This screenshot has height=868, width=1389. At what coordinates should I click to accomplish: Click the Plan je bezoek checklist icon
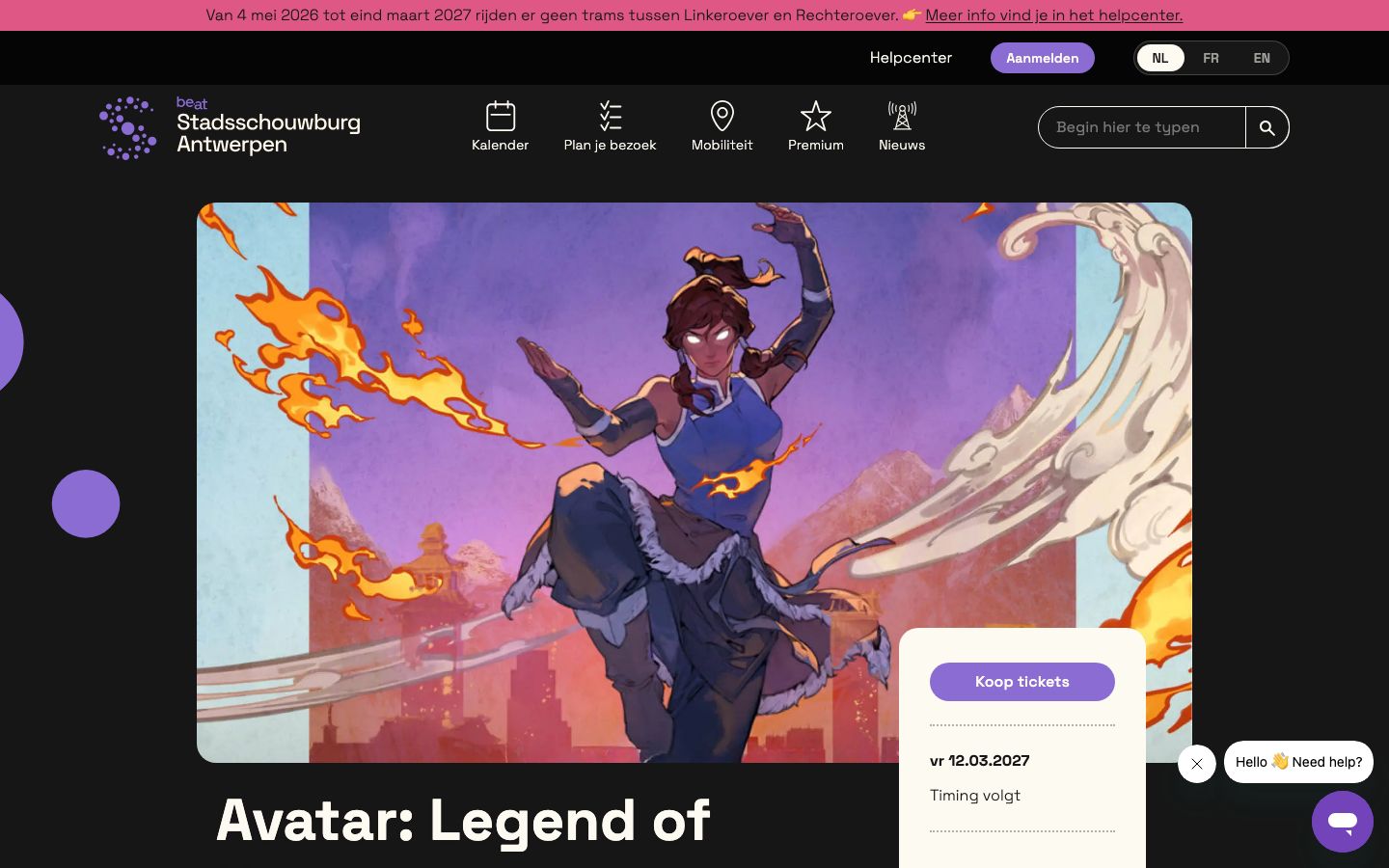pos(610,117)
